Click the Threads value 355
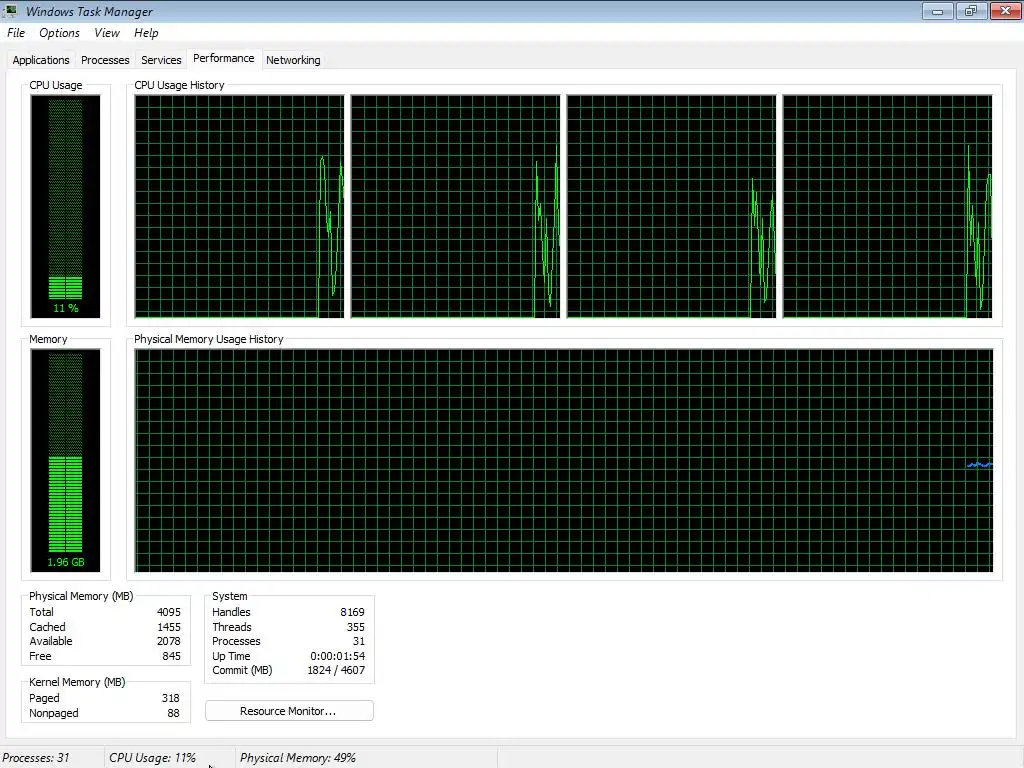The width and height of the screenshot is (1024, 768). (x=355, y=627)
